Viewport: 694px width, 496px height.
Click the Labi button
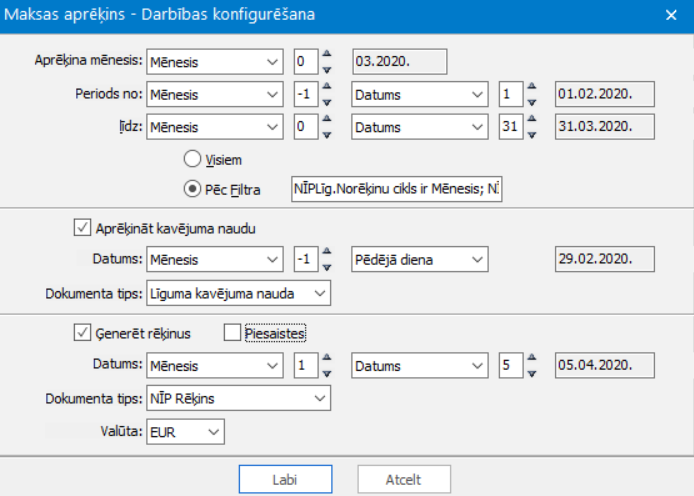(285, 479)
